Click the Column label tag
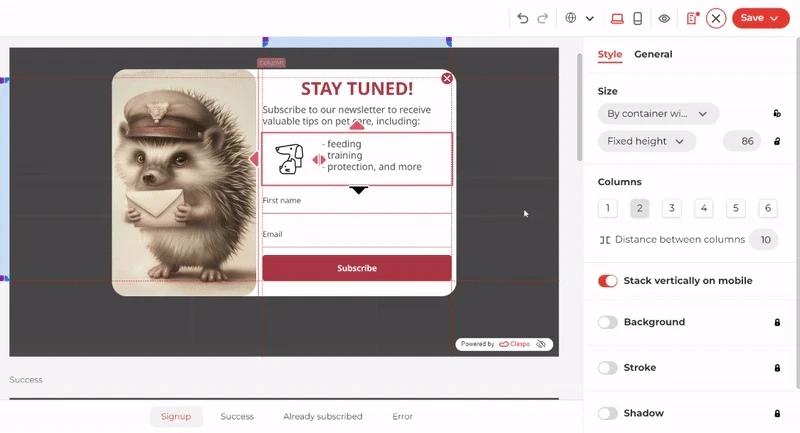This screenshot has width=800, height=433. coord(271,63)
